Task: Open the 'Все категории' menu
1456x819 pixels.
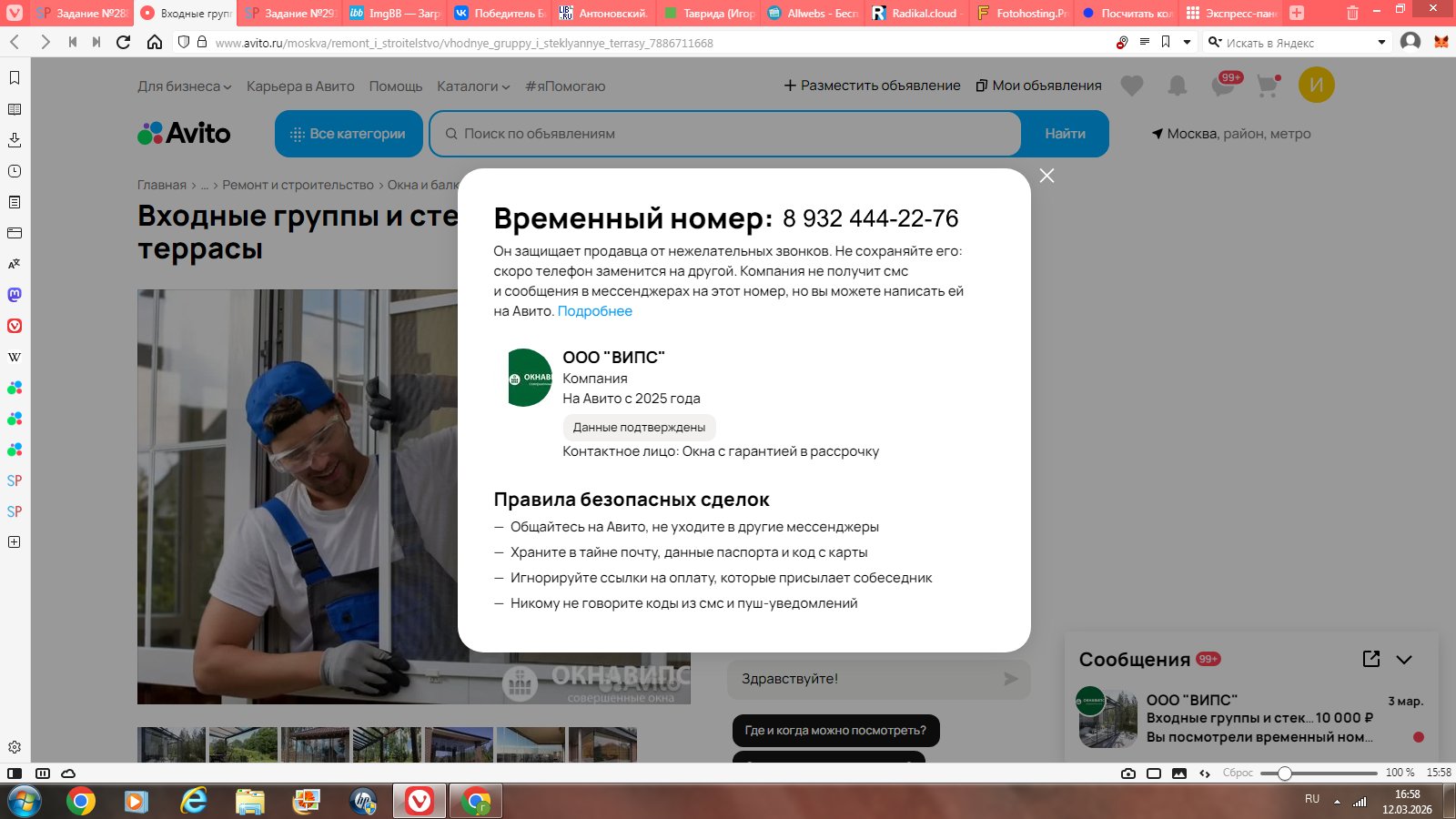Action: tap(349, 134)
